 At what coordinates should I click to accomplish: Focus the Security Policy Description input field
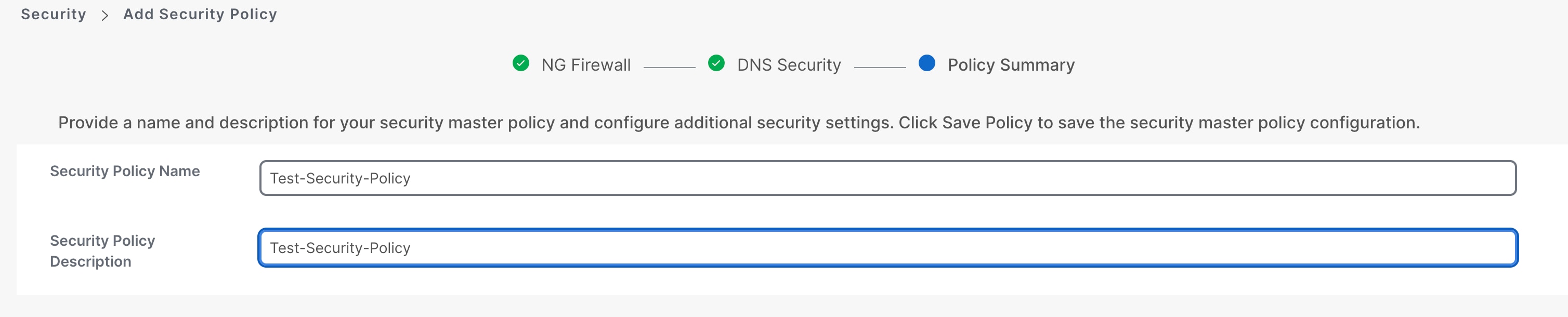[887, 248]
